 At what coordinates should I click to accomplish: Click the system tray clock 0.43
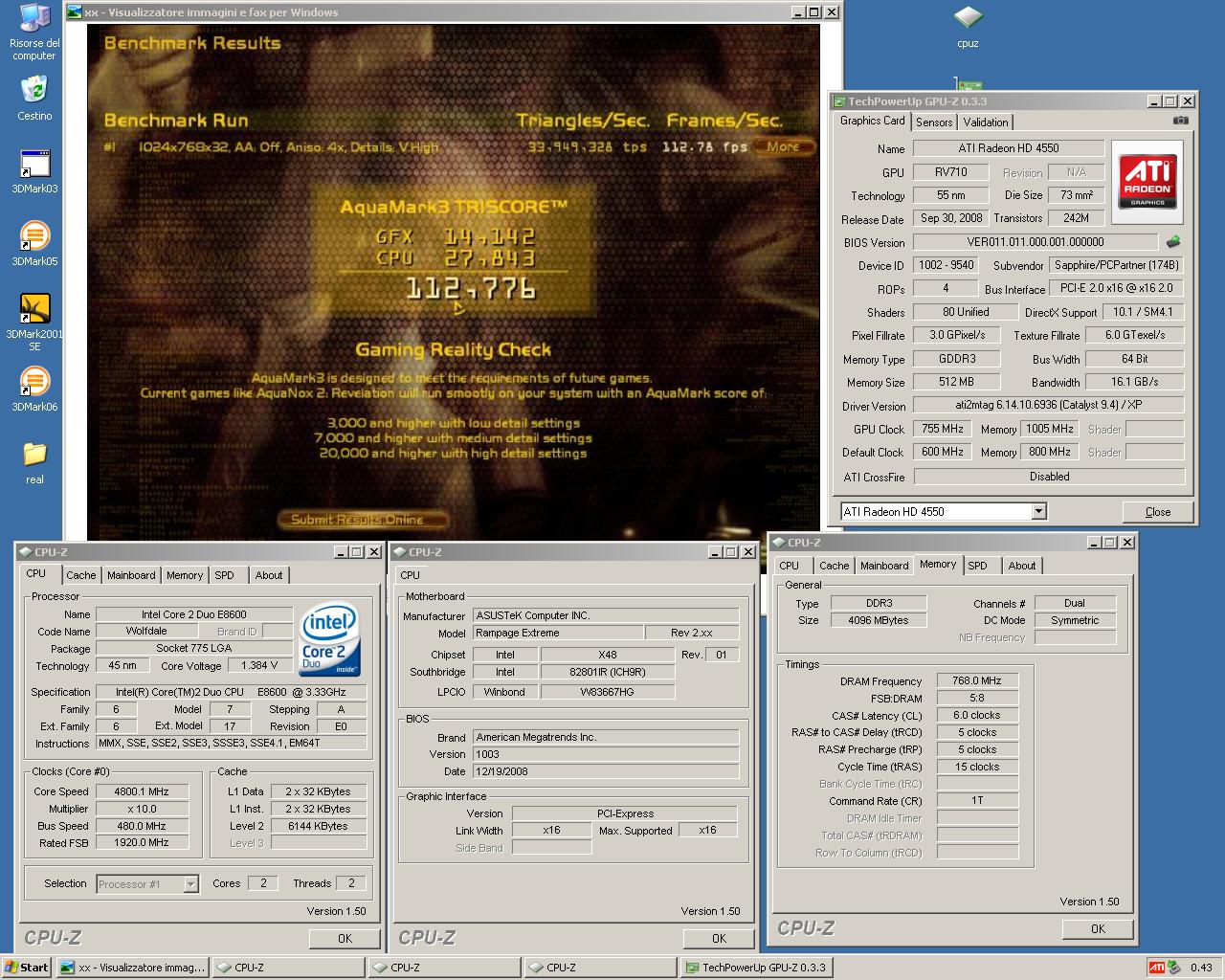point(1201,968)
